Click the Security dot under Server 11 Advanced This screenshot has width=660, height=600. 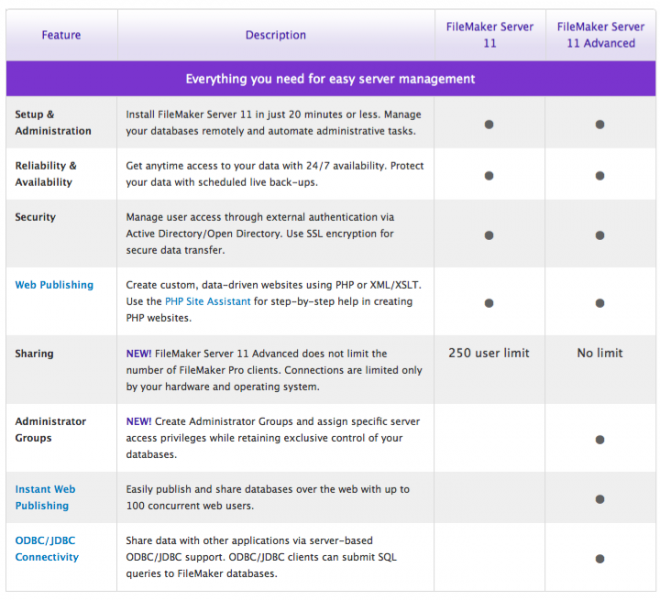point(600,235)
